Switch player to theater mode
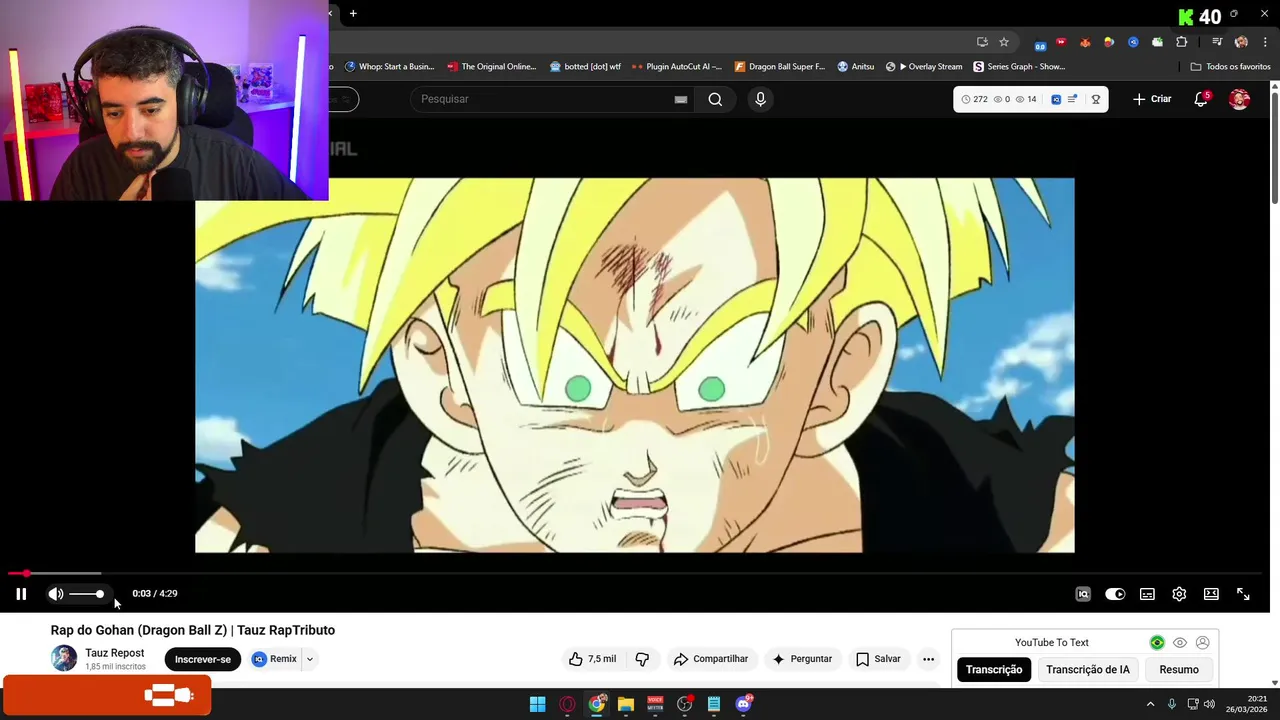Viewport: 1280px width, 720px height. coord(1211,594)
